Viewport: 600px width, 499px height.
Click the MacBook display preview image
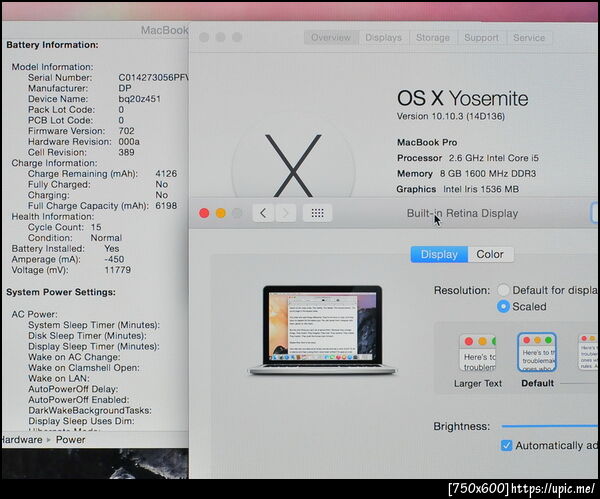point(323,331)
